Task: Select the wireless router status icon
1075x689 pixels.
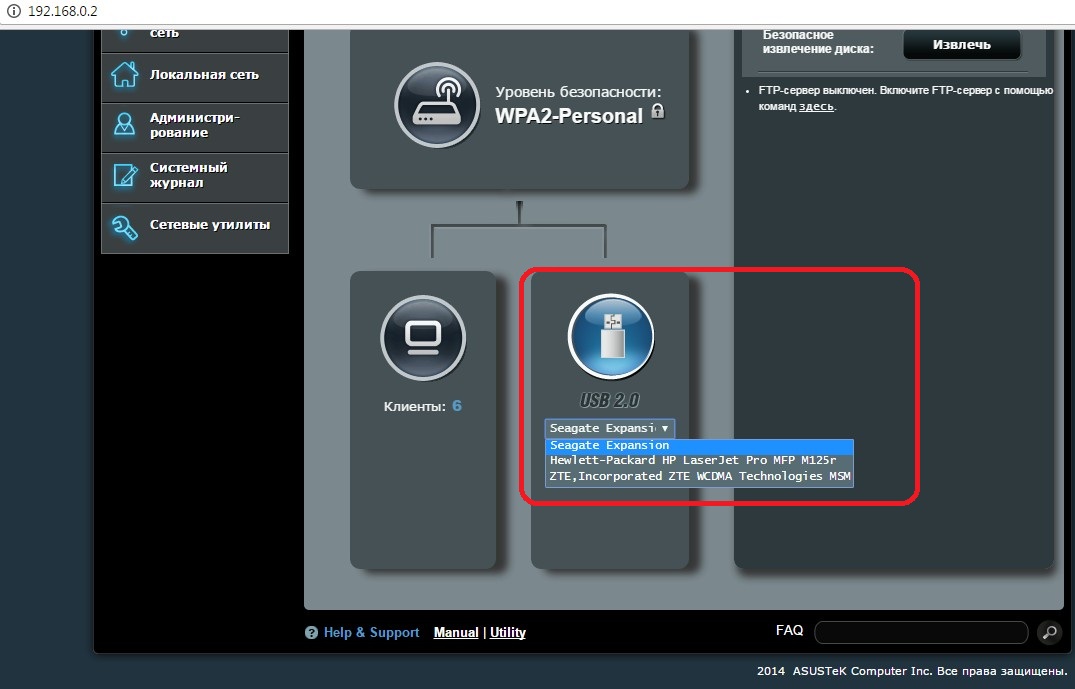Action: coord(437,105)
